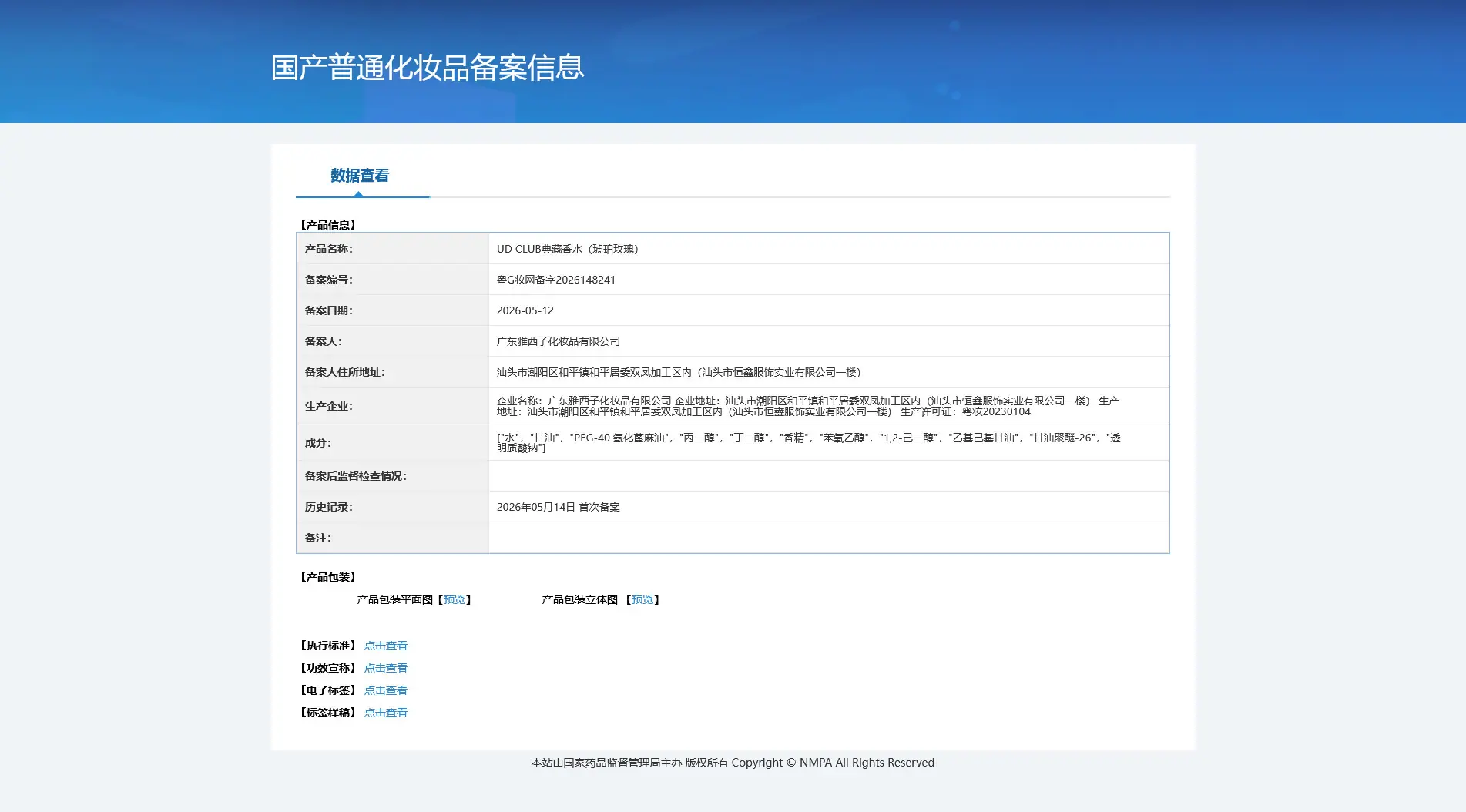Click the NMPA copyright footer text
The height and width of the screenshot is (812, 1466).
click(x=733, y=763)
